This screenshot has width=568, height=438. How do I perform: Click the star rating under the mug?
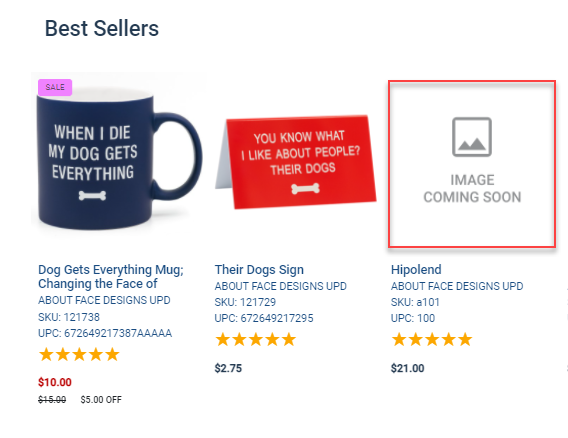pos(79,354)
